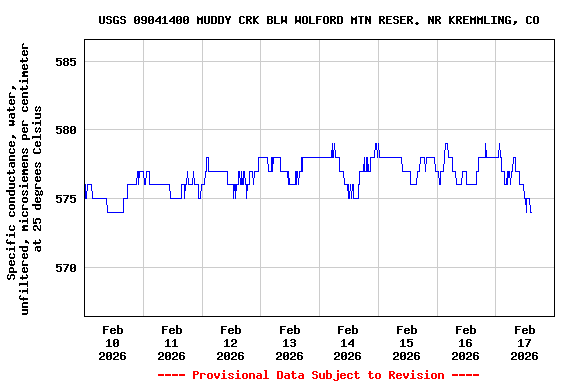The height and width of the screenshot is (384, 576).
Task: Click the blue line's end point on Feb 17
Action: coord(531,212)
